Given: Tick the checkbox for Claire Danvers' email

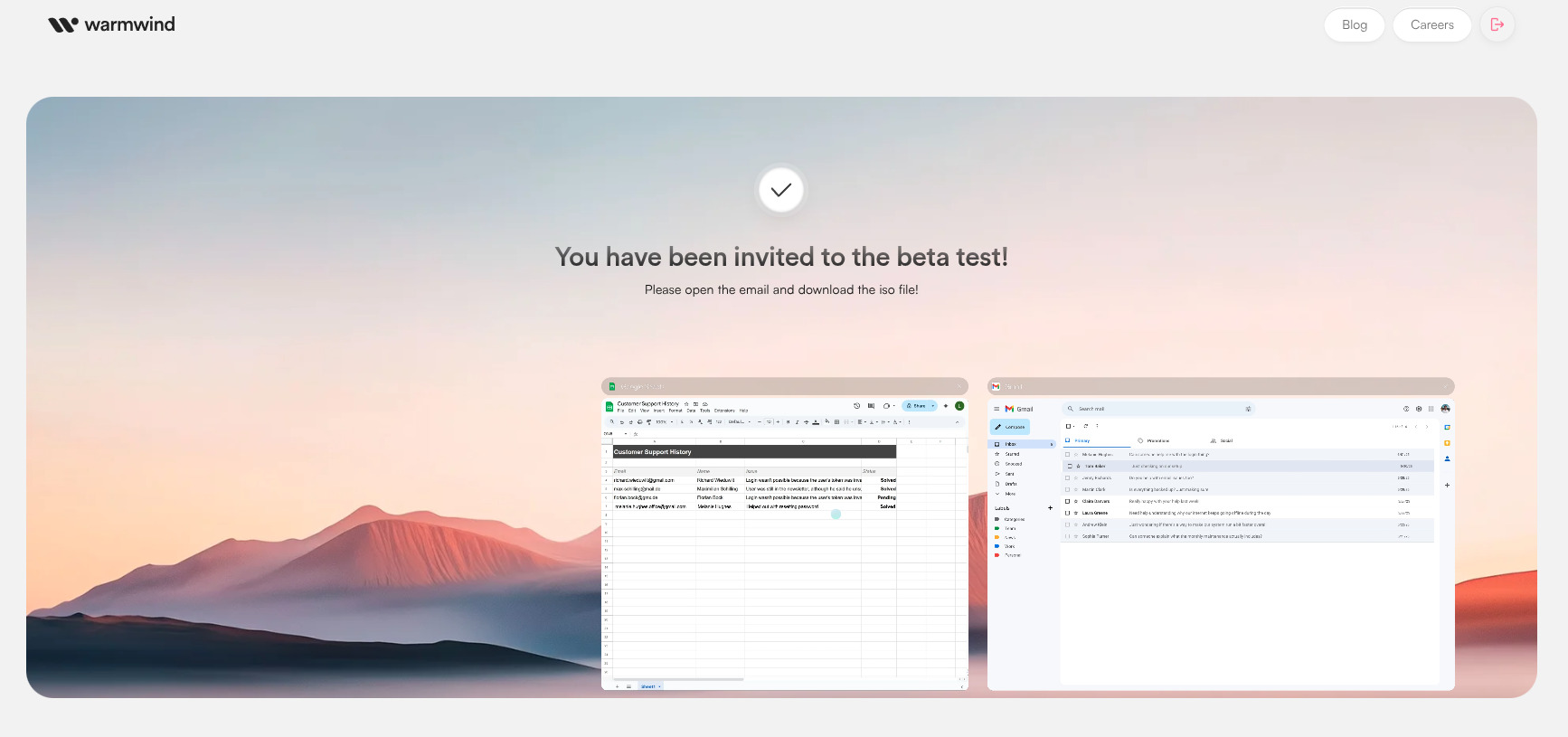Looking at the screenshot, I should point(1067,501).
